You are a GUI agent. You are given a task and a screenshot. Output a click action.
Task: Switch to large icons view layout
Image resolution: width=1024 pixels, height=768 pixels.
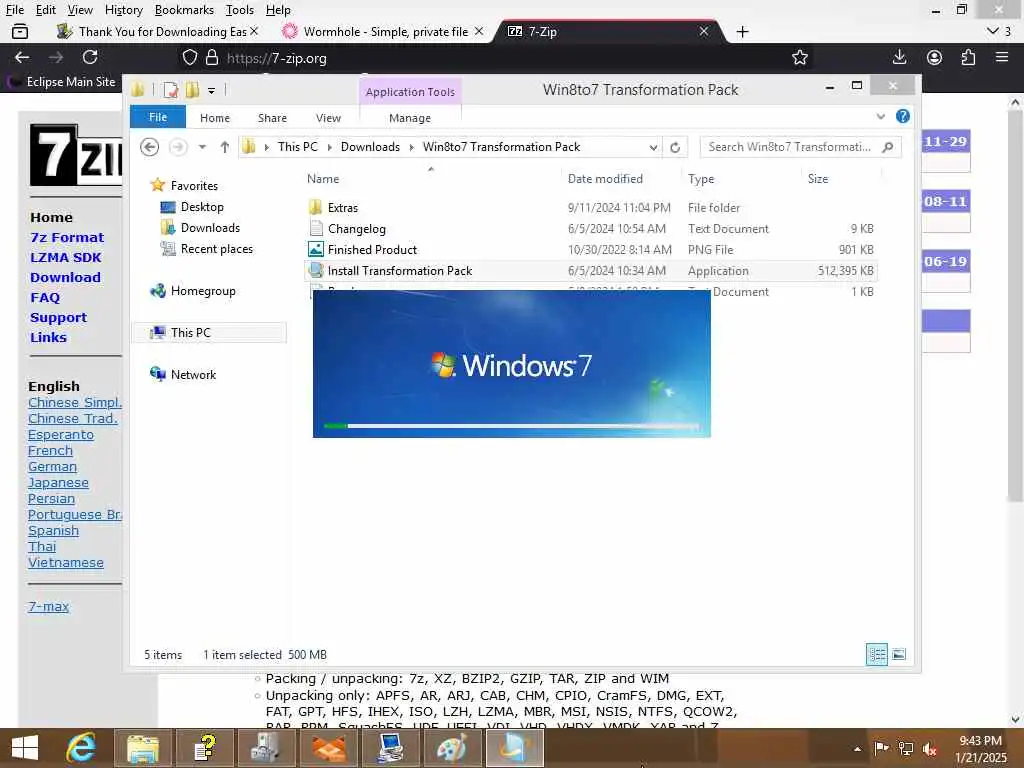click(x=899, y=654)
